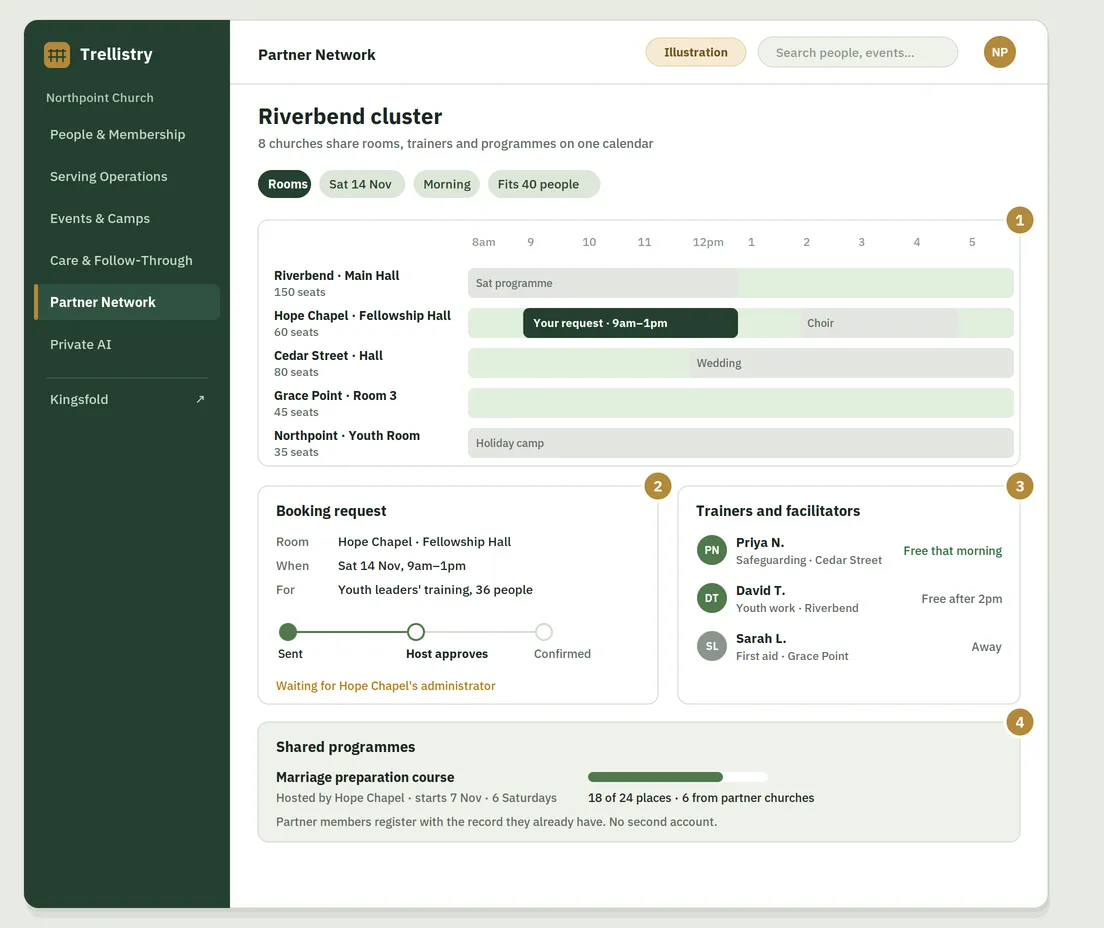The image size is (1104, 928).
Task: Click the Sent step marker
Action: coord(287,632)
